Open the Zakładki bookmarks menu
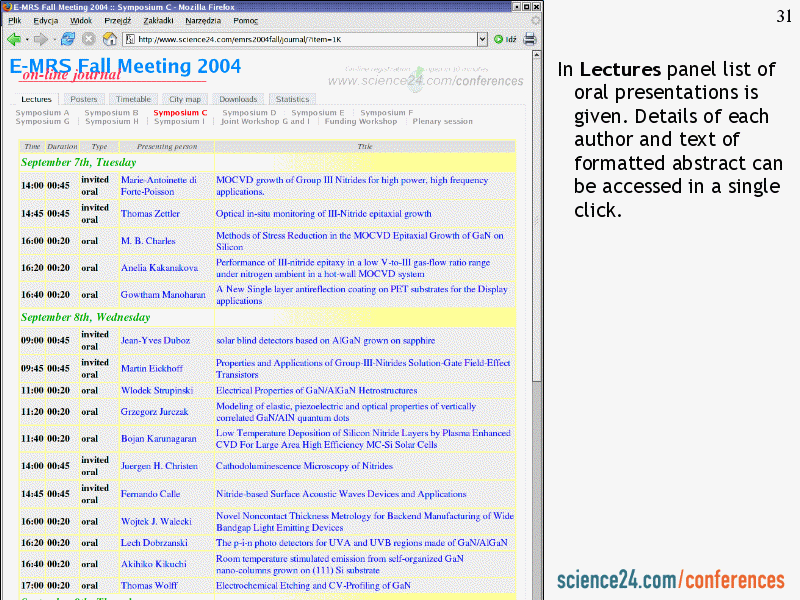Image resolution: width=800 pixels, height=600 pixels. point(158,20)
